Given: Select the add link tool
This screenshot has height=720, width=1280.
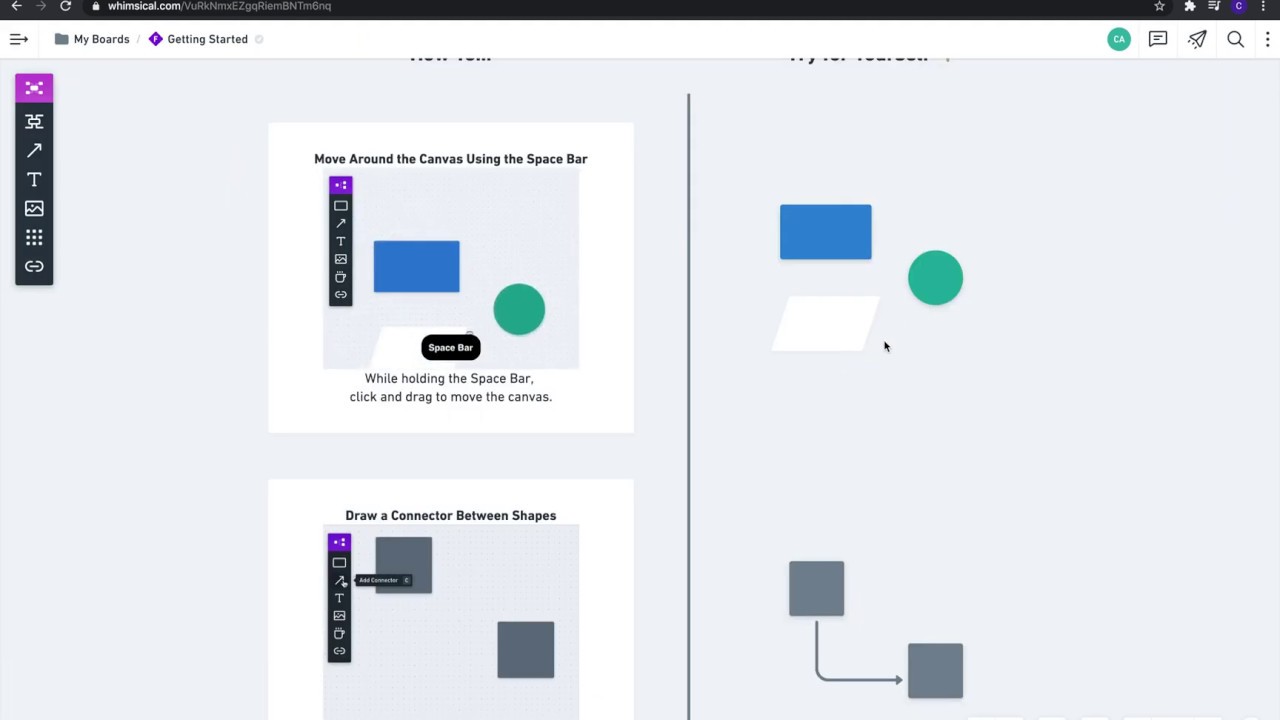Looking at the screenshot, I should (34, 266).
